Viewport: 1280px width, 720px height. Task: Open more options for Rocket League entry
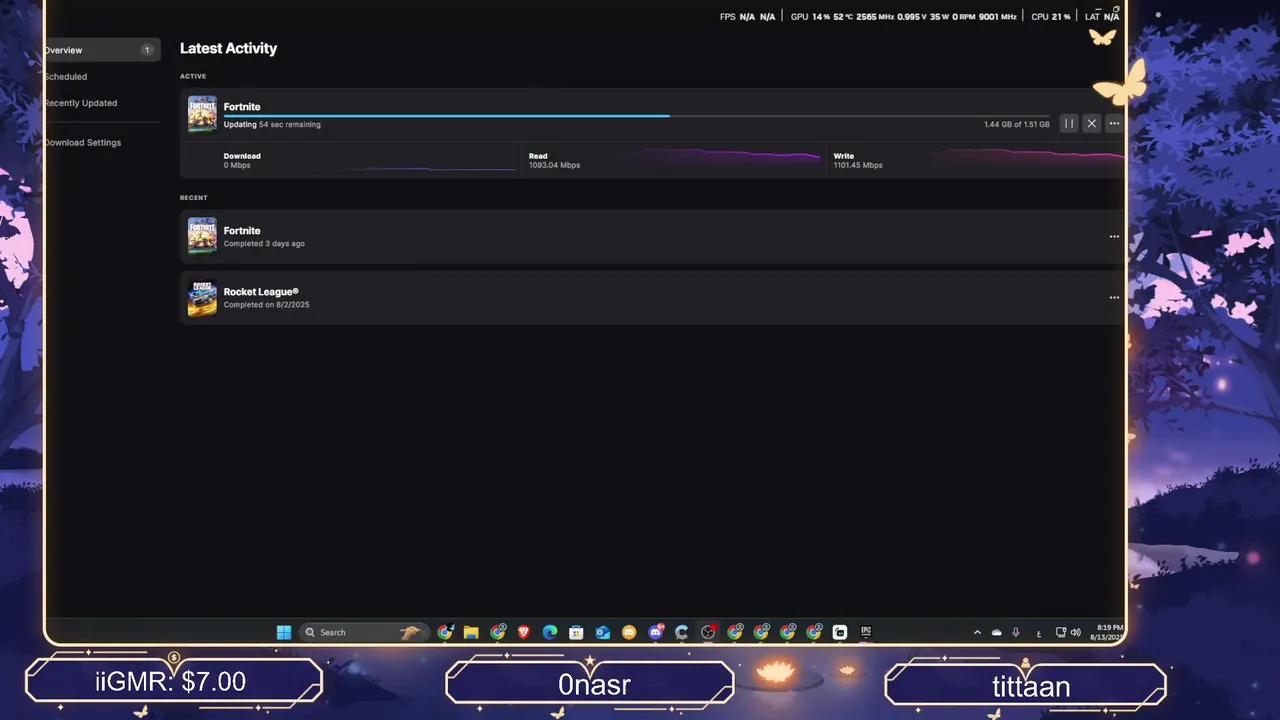[x=1114, y=298]
